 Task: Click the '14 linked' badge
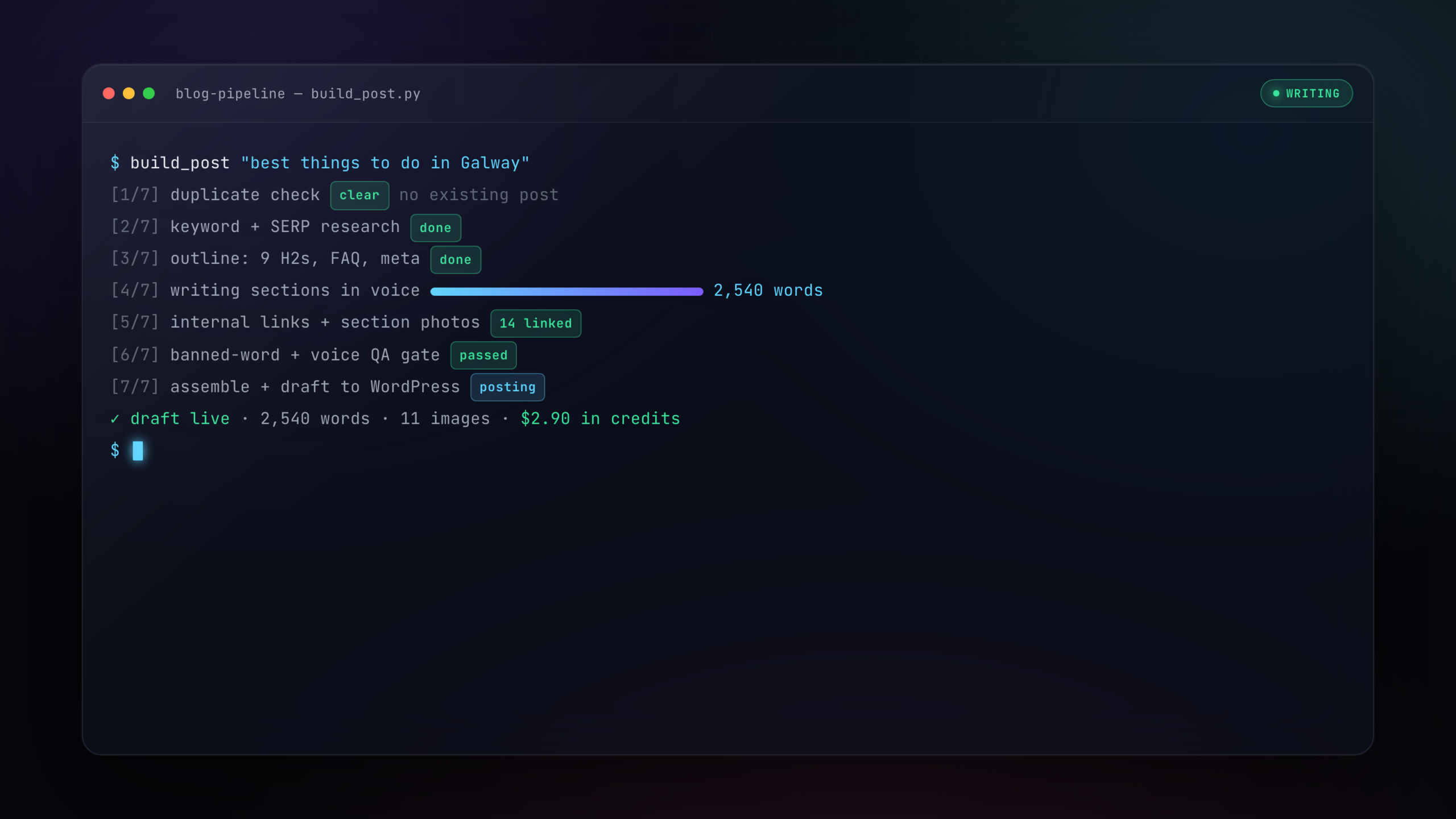[x=536, y=323]
